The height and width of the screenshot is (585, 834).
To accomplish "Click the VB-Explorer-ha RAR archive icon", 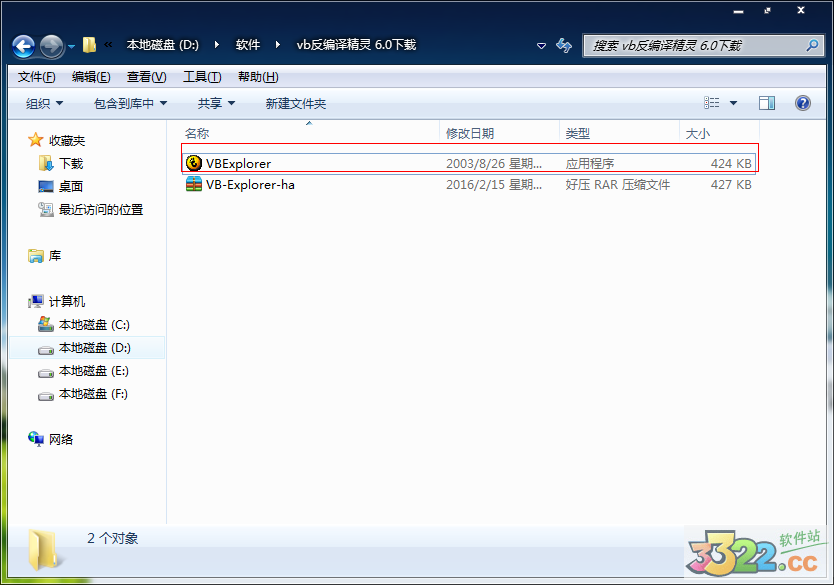I will click(194, 184).
